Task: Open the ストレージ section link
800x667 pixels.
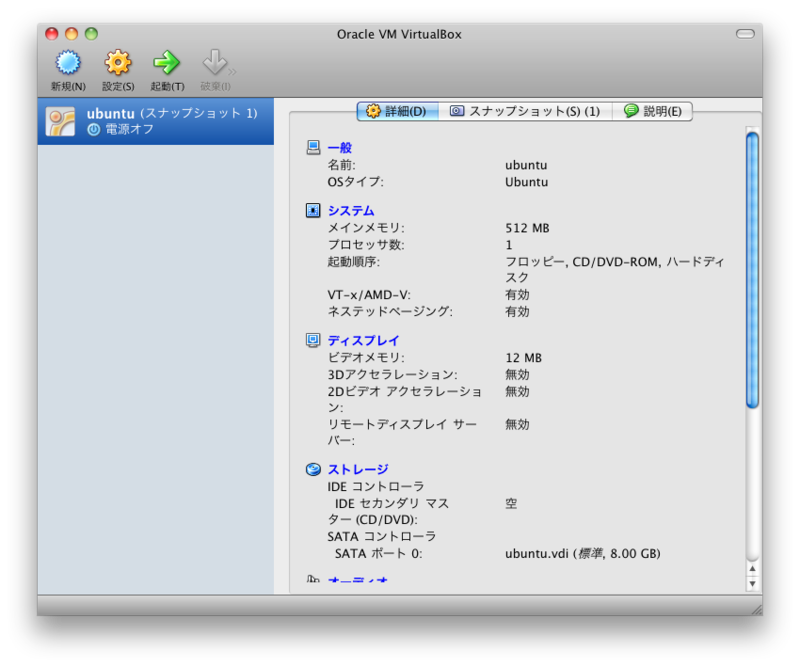Action: point(358,470)
